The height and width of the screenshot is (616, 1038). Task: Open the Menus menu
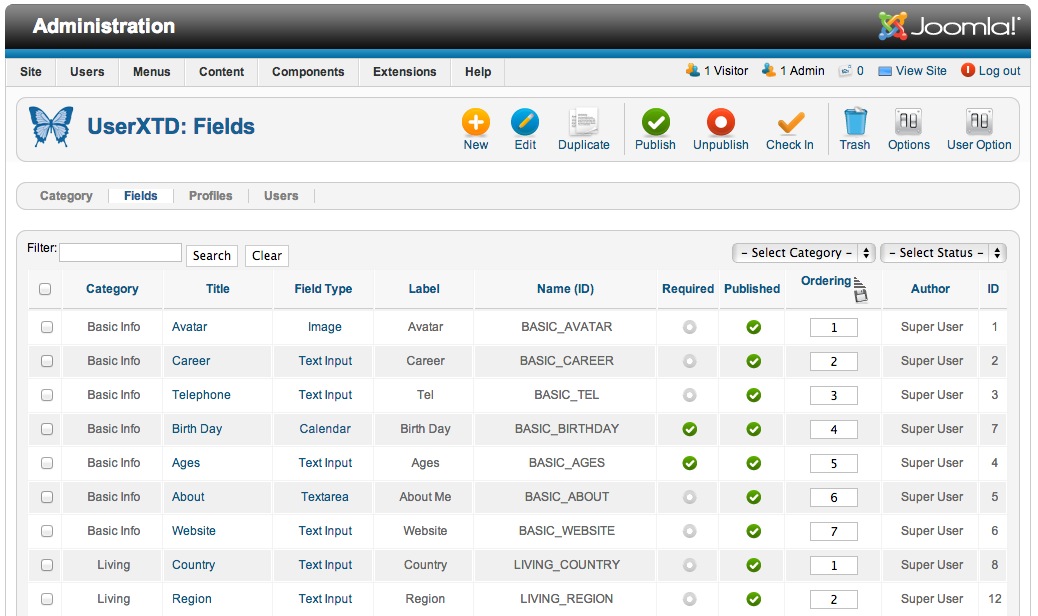tap(152, 71)
